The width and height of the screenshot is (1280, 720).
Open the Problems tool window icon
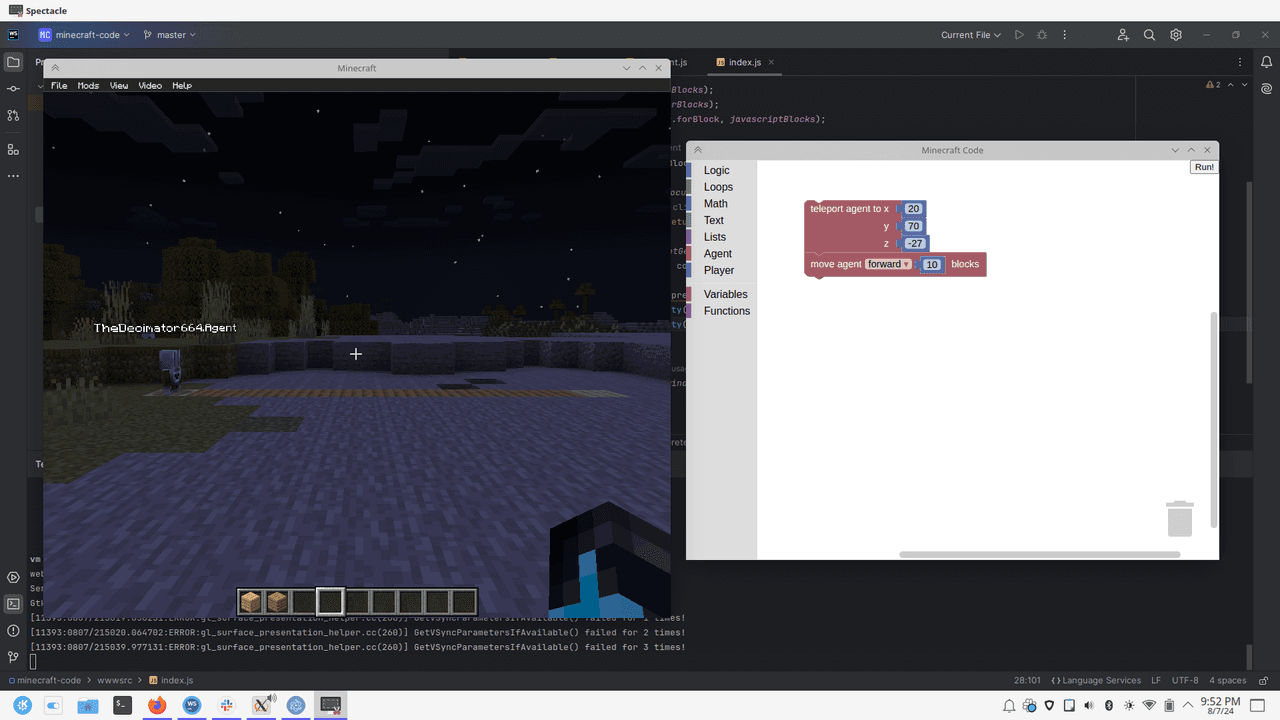coord(13,631)
